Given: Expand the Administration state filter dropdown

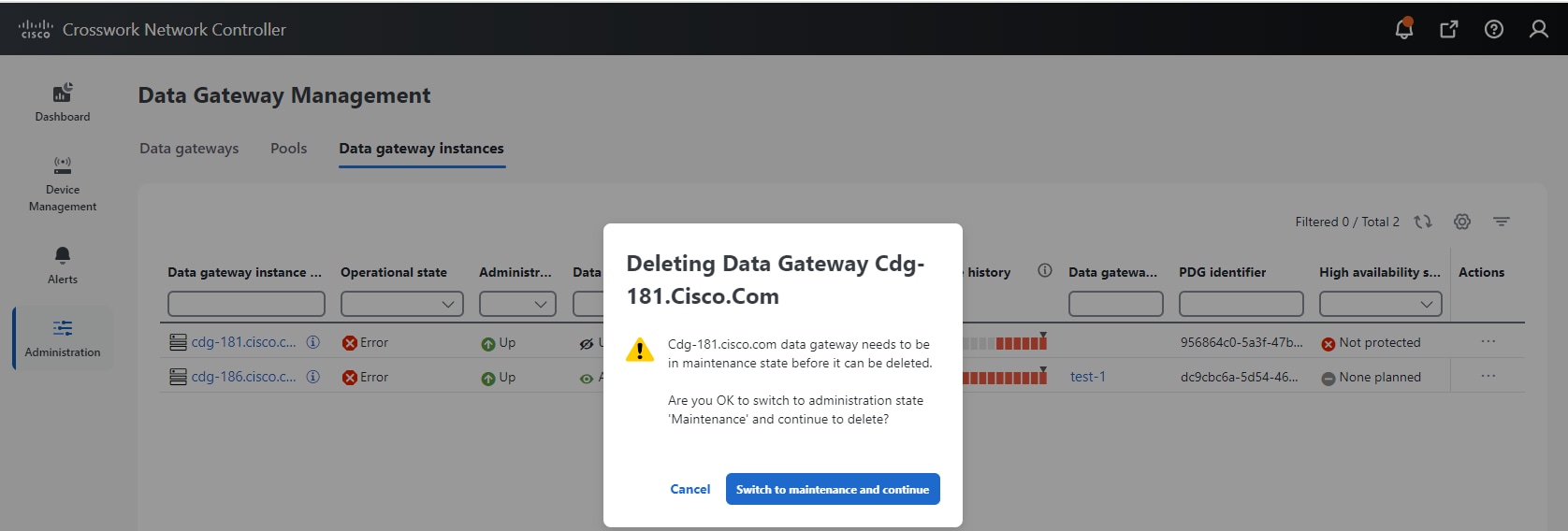Looking at the screenshot, I should [517, 304].
